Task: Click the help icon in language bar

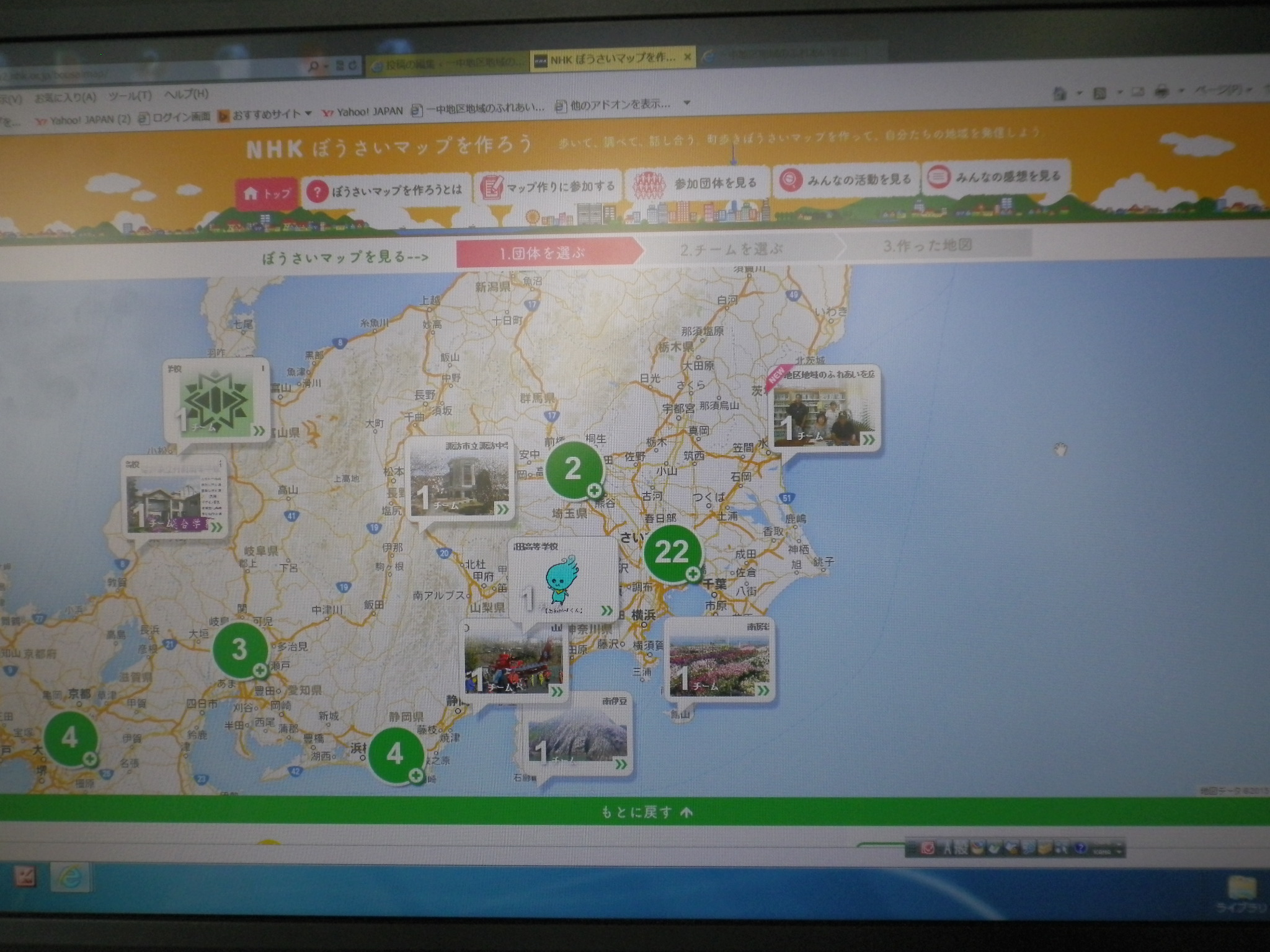Action: pos(1080,849)
